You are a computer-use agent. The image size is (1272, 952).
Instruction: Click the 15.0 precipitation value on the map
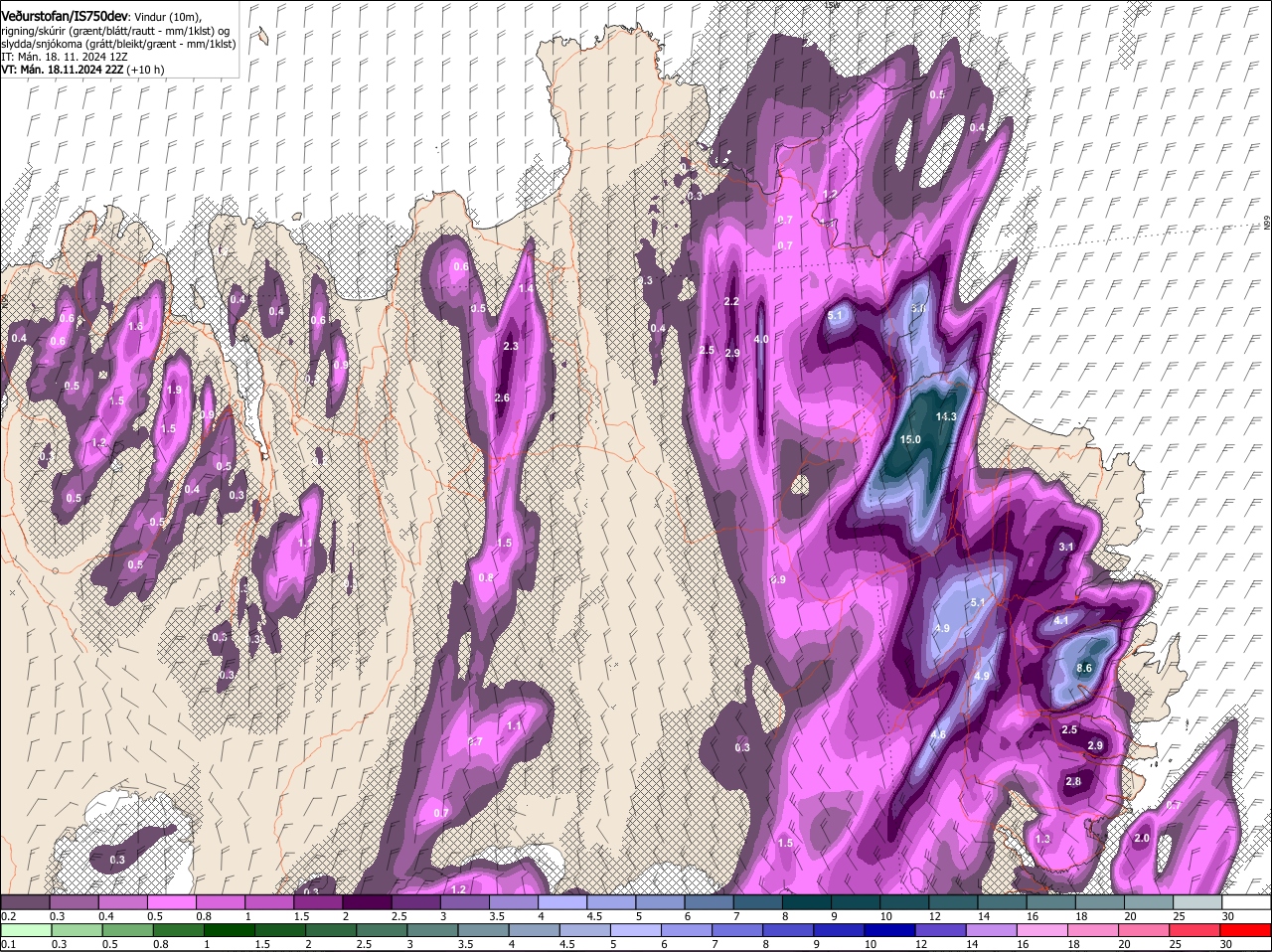910,439
